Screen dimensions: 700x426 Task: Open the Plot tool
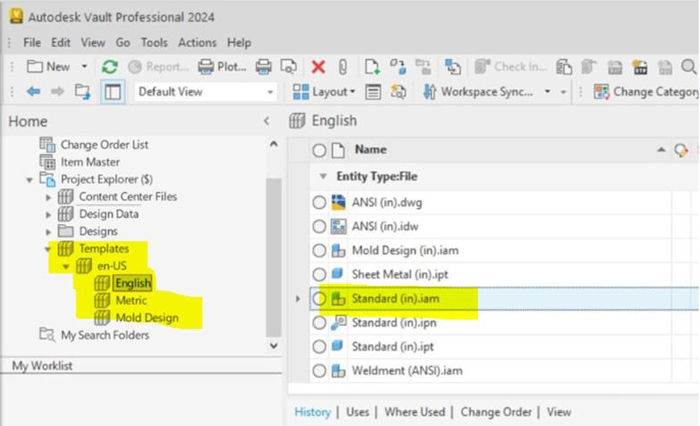point(222,67)
